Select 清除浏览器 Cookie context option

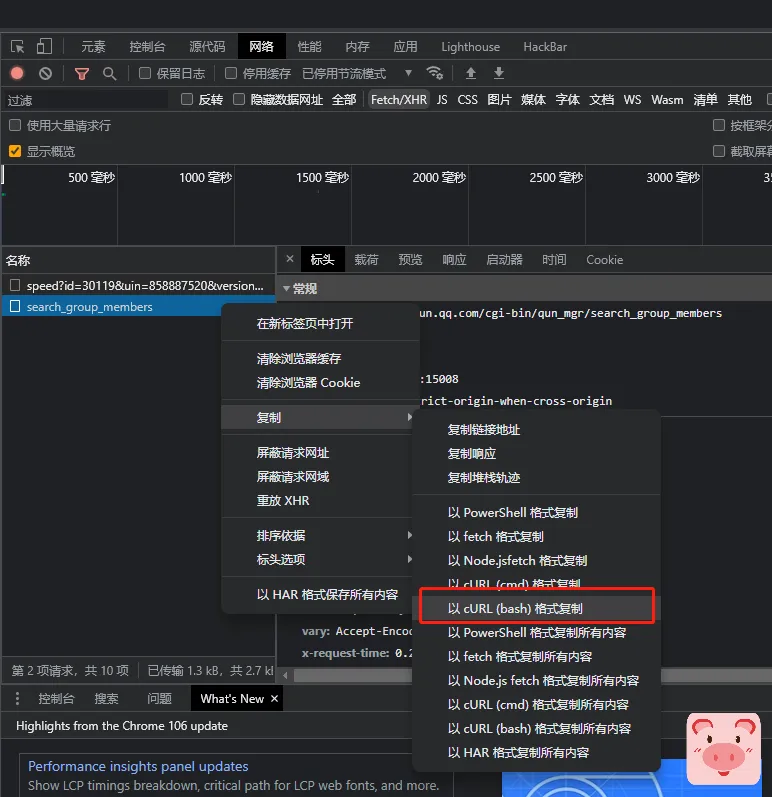tap(320, 382)
